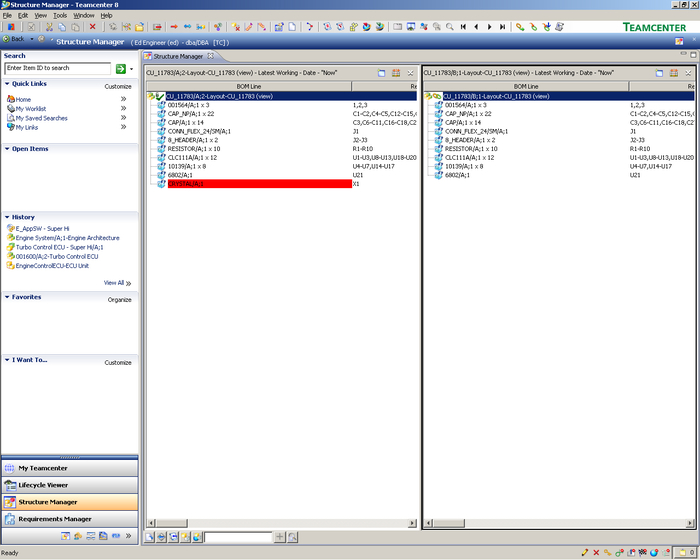700x560 pixels.
Task: Click the Cut scissors toolbar icon
Action: [49, 27]
